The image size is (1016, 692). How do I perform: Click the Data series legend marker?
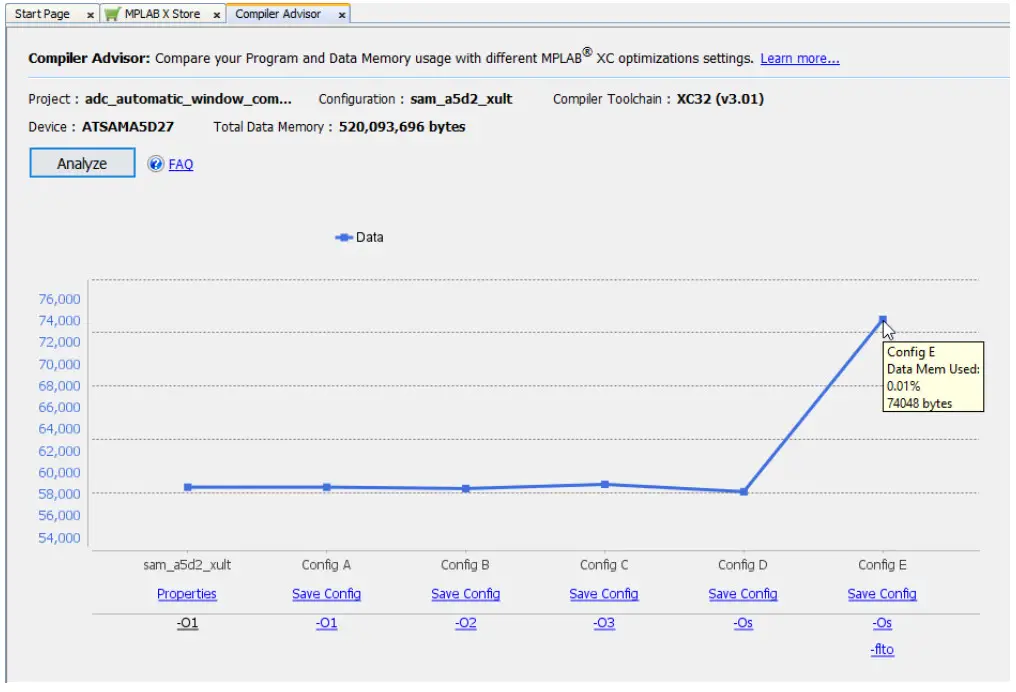343,238
